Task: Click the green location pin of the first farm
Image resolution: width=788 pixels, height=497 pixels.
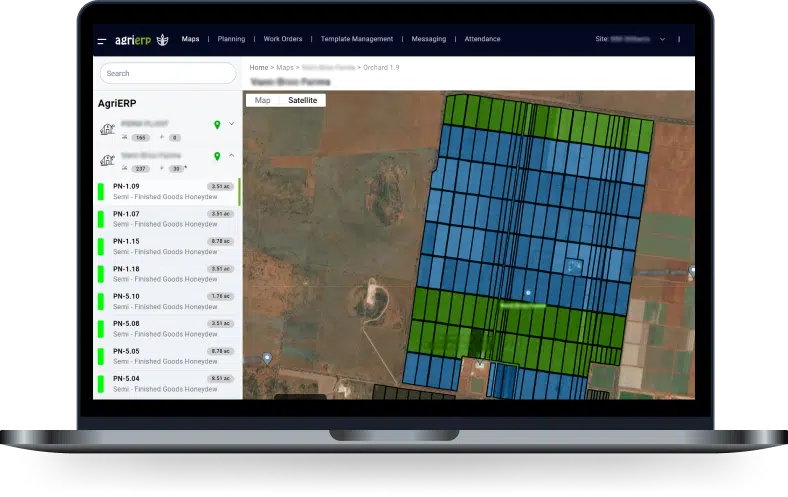Action: 217,125
